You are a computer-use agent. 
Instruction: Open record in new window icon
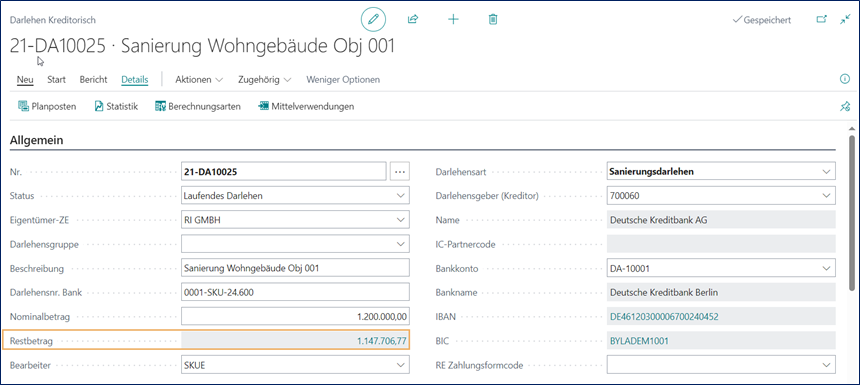pos(821,20)
